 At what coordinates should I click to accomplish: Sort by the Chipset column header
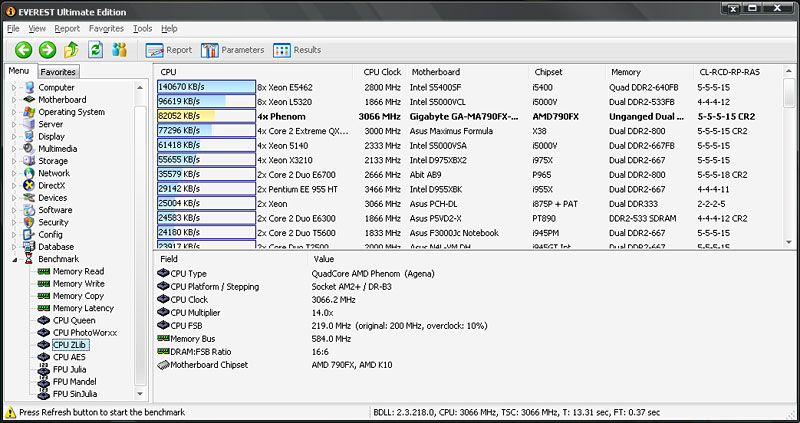pyautogui.click(x=567, y=72)
